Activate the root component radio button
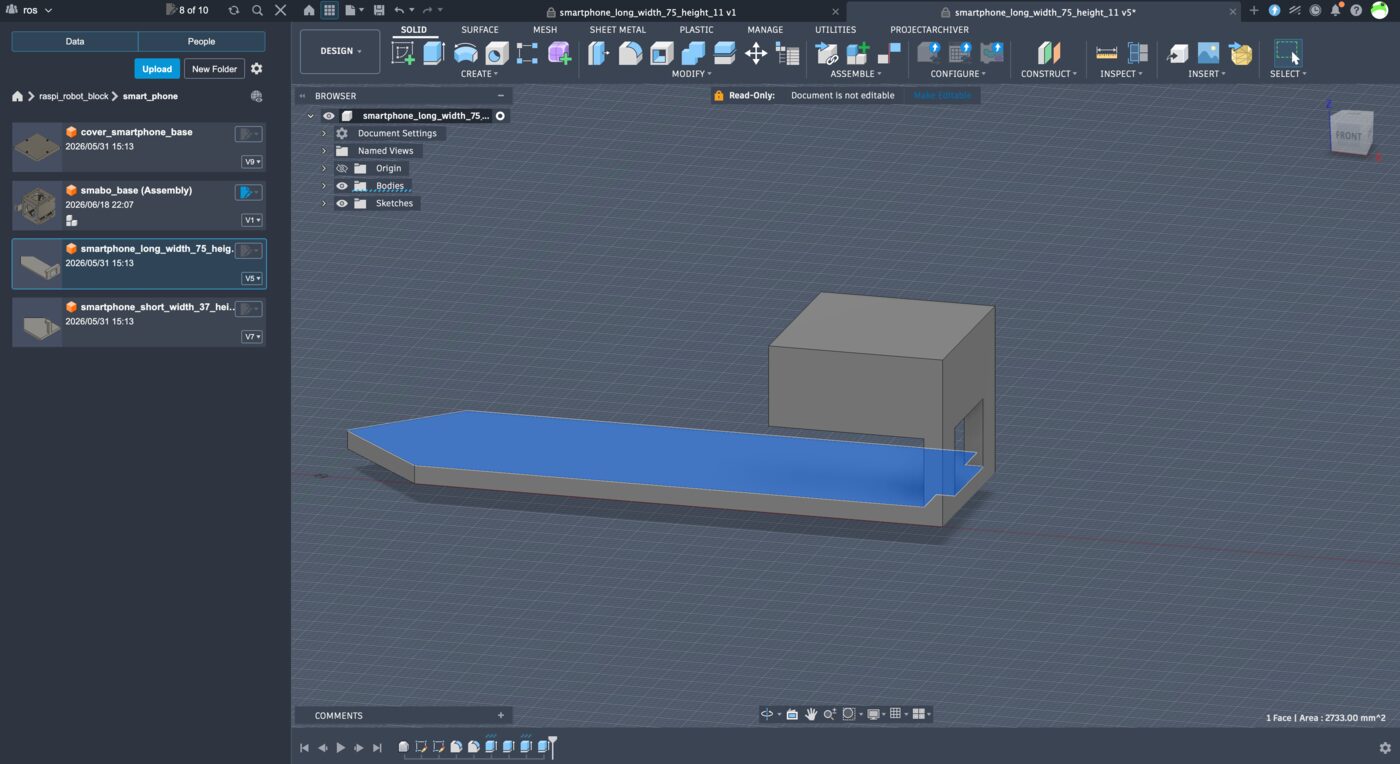Image resolution: width=1400 pixels, height=764 pixels. (500, 116)
